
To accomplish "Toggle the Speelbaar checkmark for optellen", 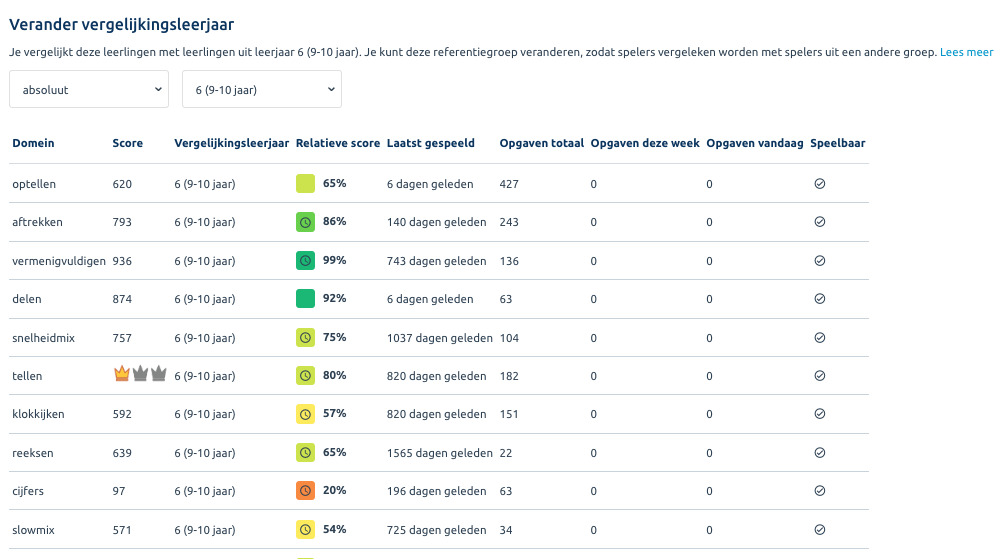I will [x=820, y=184].
